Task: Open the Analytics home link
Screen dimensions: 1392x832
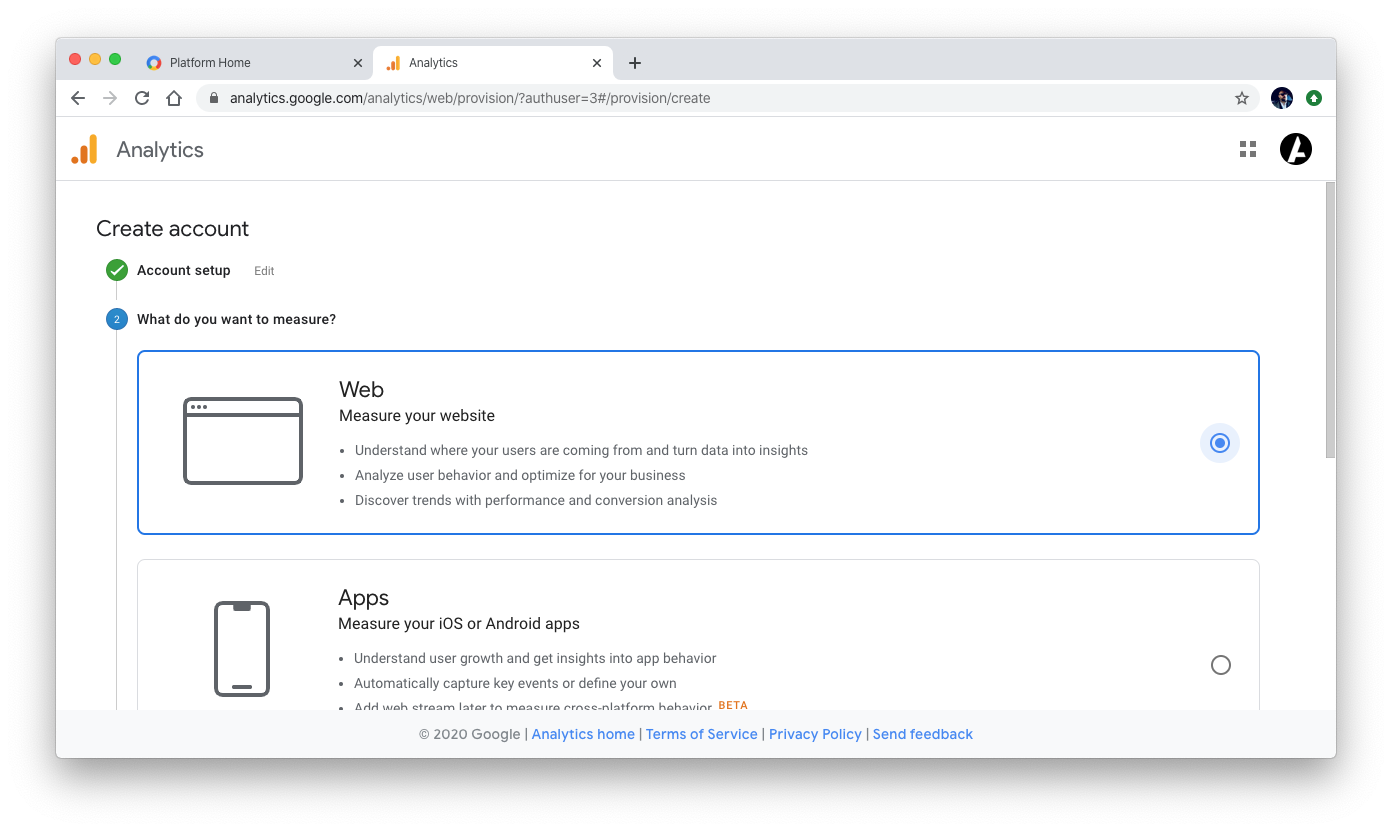Action: pyautogui.click(x=583, y=734)
